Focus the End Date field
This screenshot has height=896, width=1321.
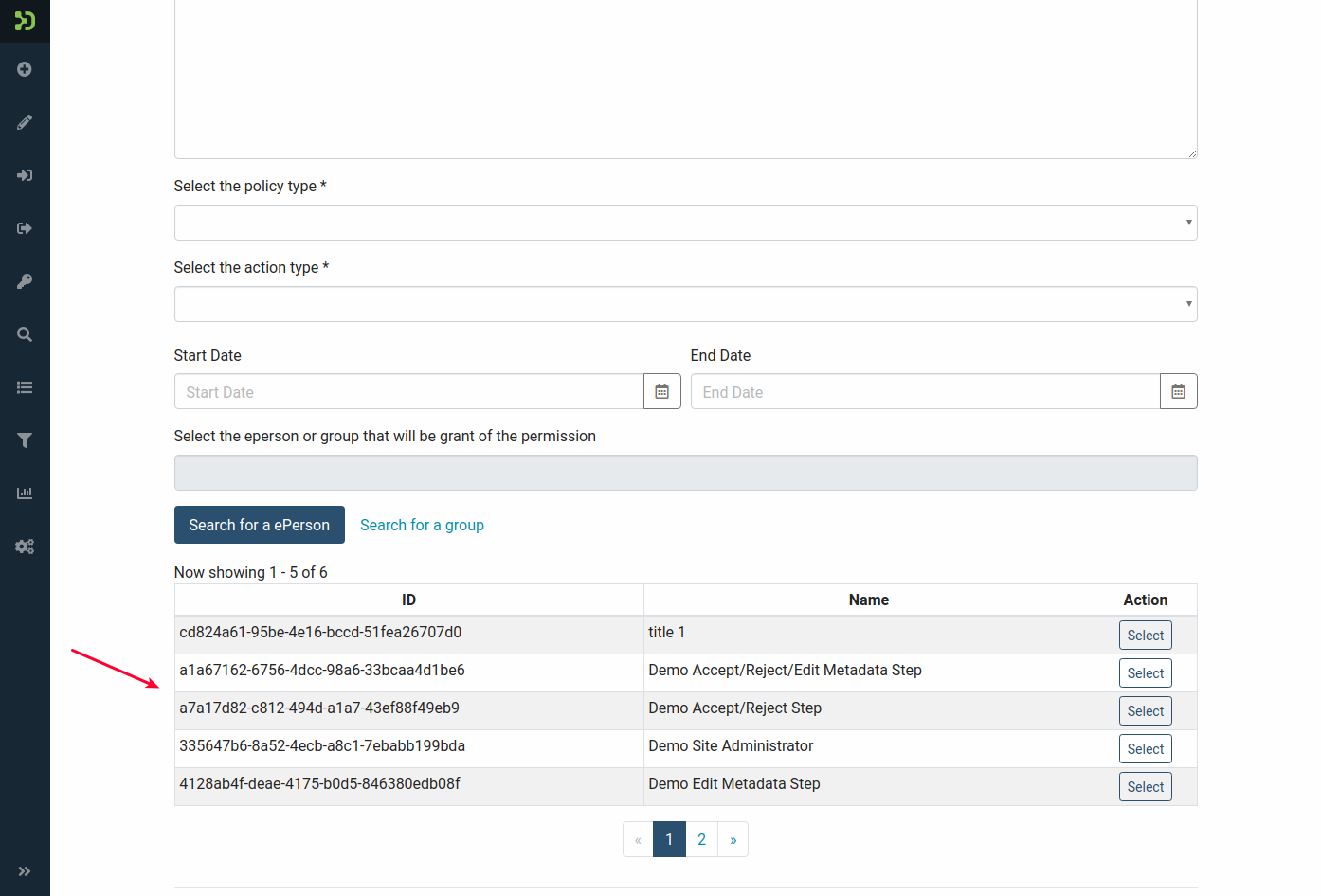[x=926, y=391]
